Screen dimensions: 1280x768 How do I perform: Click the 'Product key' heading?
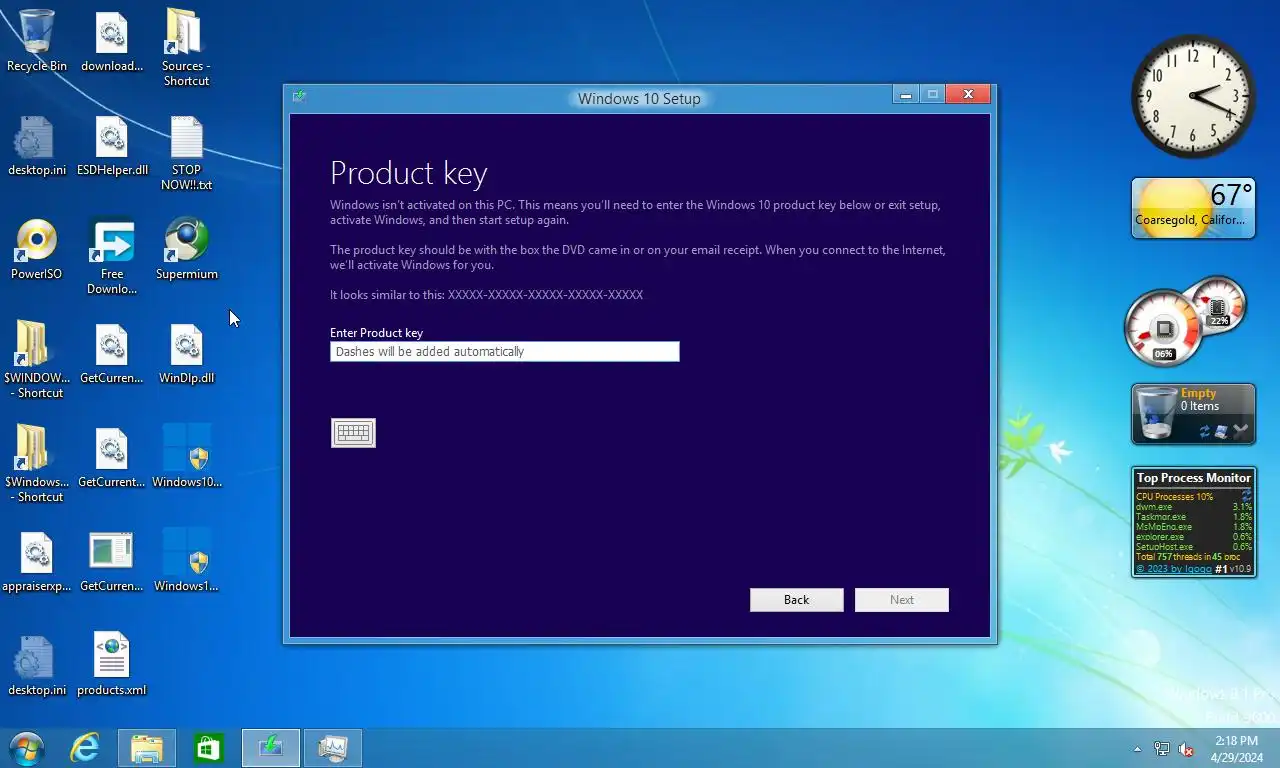pyautogui.click(x=408, y=174)
